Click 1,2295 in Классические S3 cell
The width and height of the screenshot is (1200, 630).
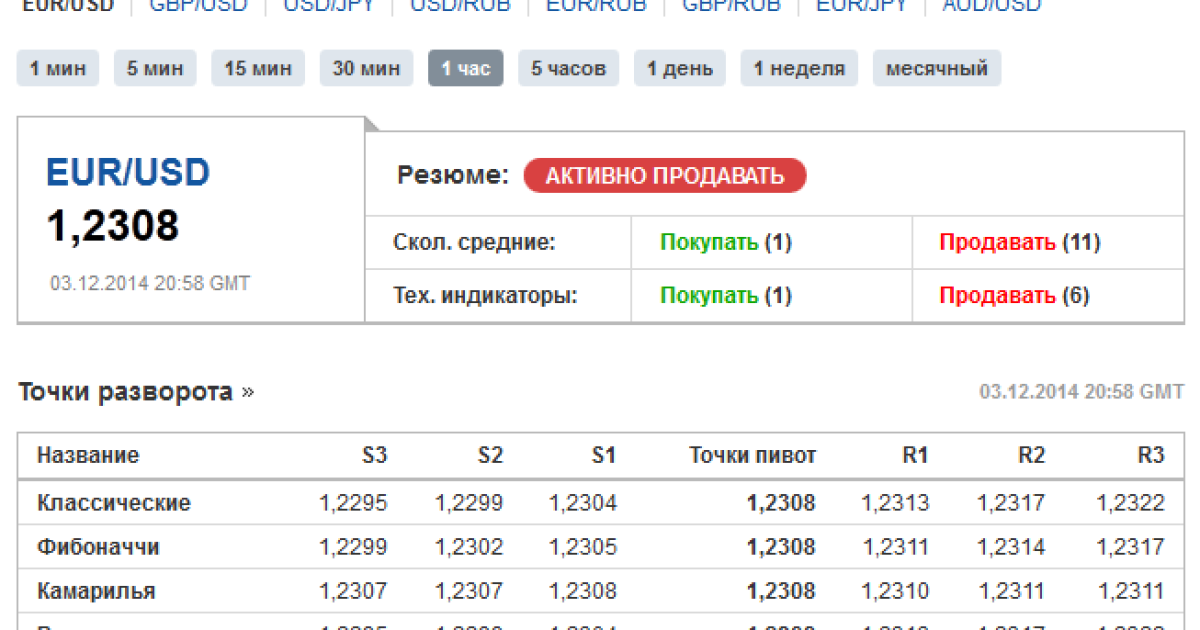pyautogui.click(x=353, y=503)
